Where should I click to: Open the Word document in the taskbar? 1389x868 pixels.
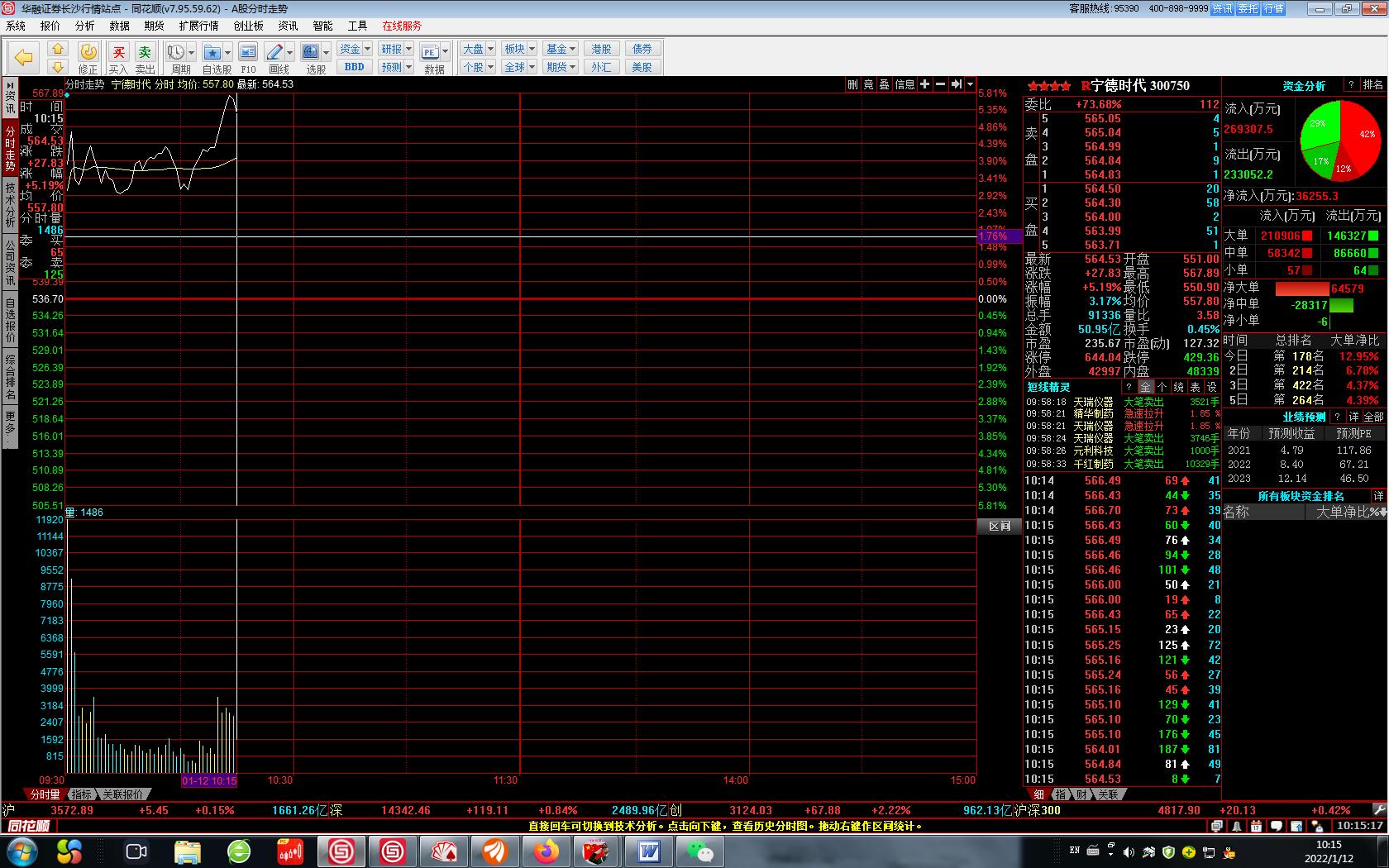(648, 851)
